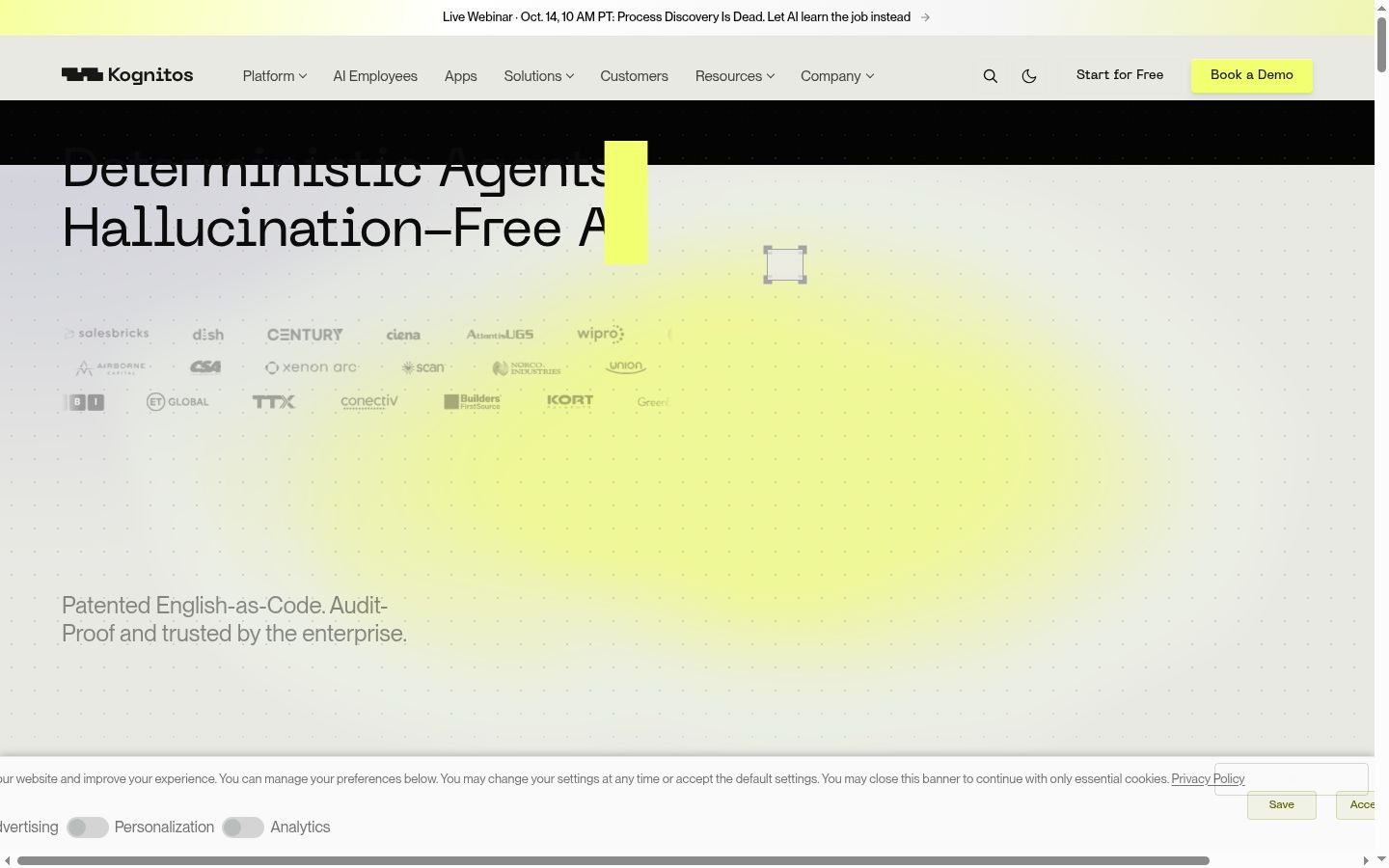Screen dimensions: 1389x868
Task: Click the vertical scrollbar thumb
Action: (1382, 43)
